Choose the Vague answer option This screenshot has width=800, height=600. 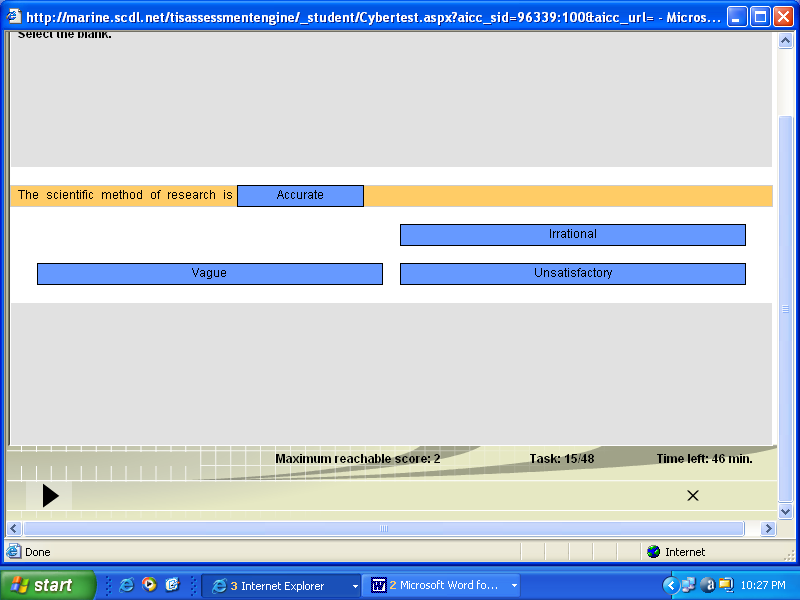coord(210,273)
